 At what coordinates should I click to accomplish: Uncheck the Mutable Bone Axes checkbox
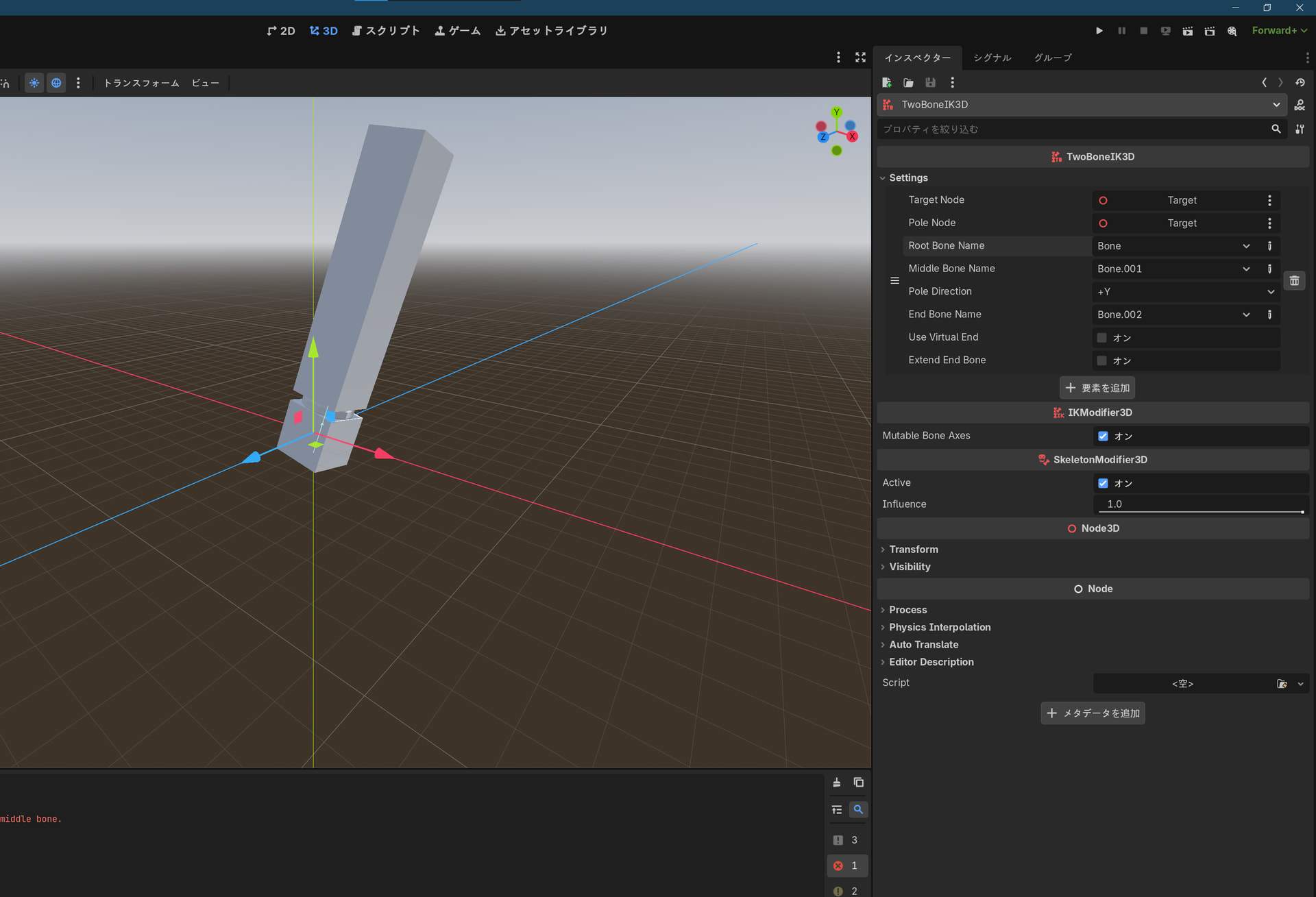1103,436
